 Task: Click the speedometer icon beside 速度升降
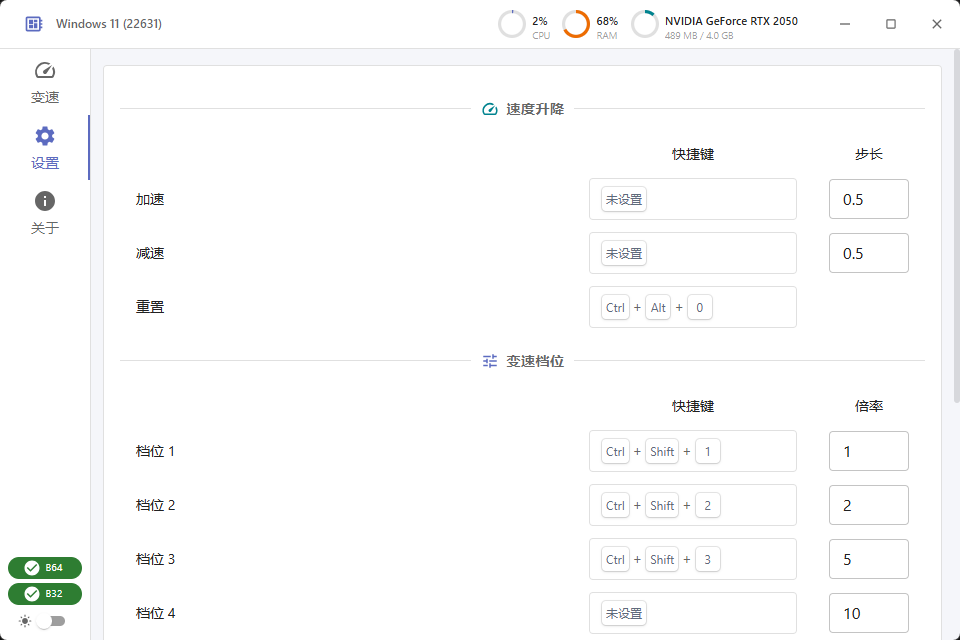490,110
